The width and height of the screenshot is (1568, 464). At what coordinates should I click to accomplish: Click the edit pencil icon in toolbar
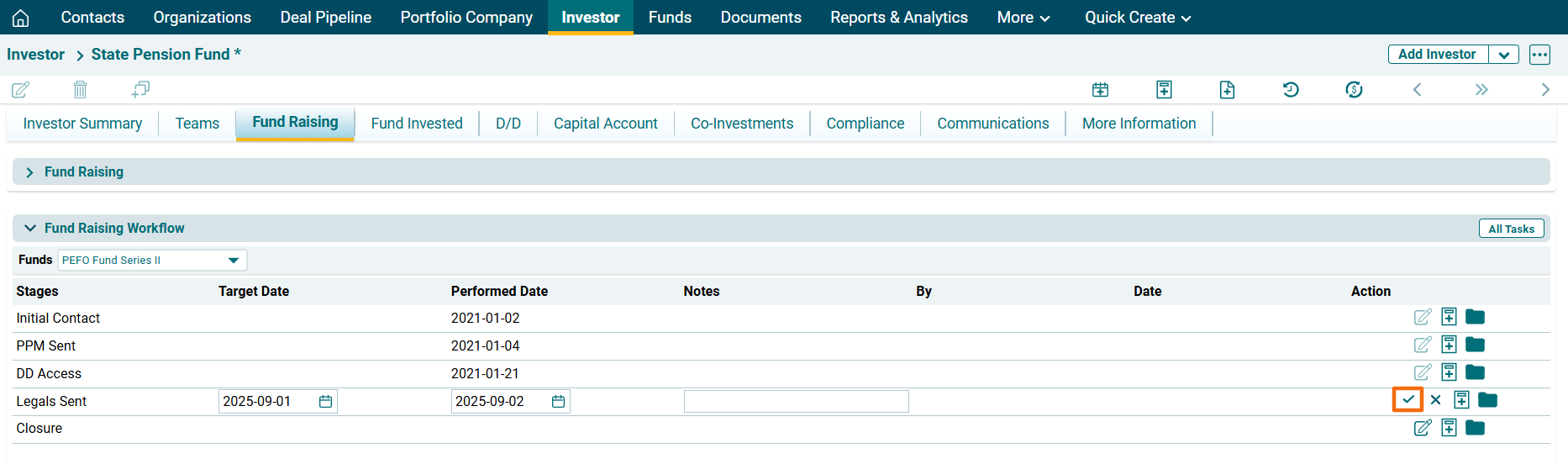click(21, 89)
